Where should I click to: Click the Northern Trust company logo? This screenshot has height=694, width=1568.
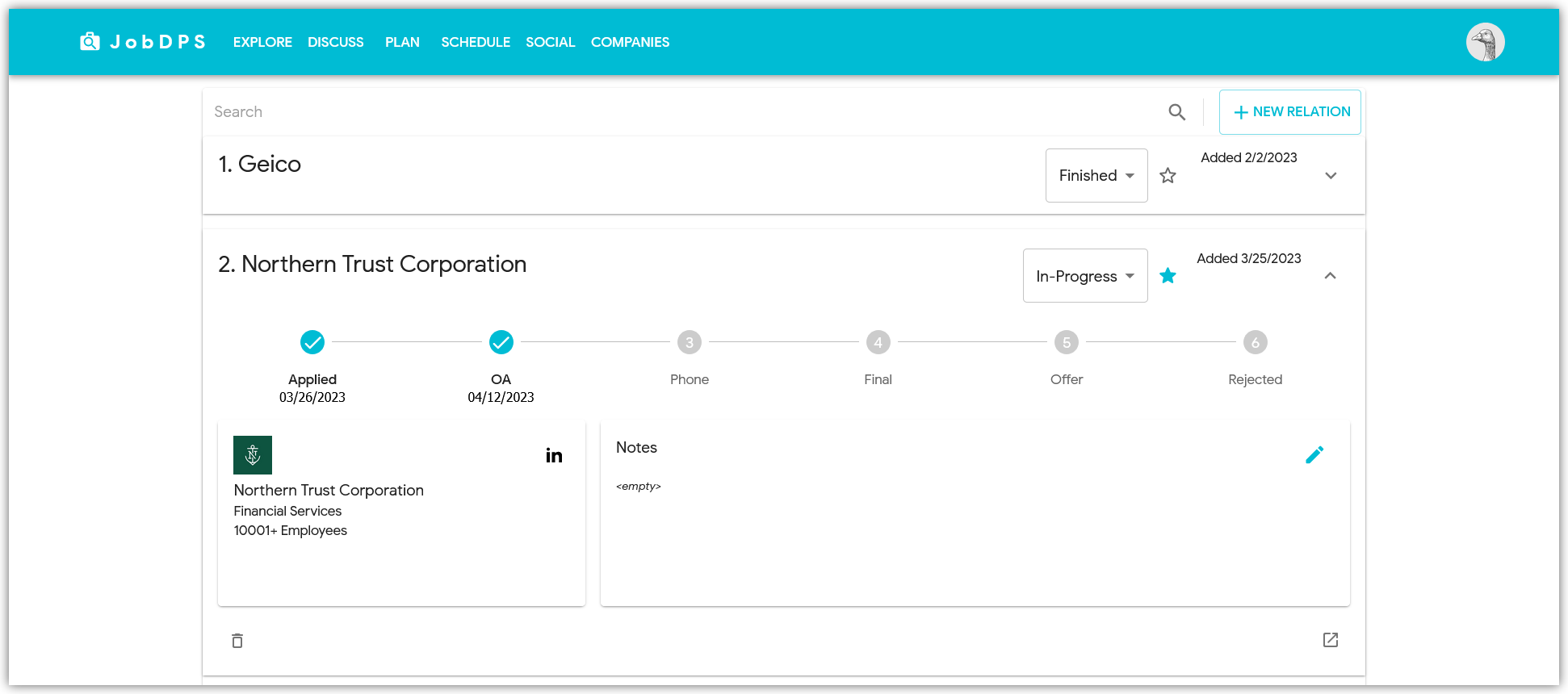tap(253, 455)
